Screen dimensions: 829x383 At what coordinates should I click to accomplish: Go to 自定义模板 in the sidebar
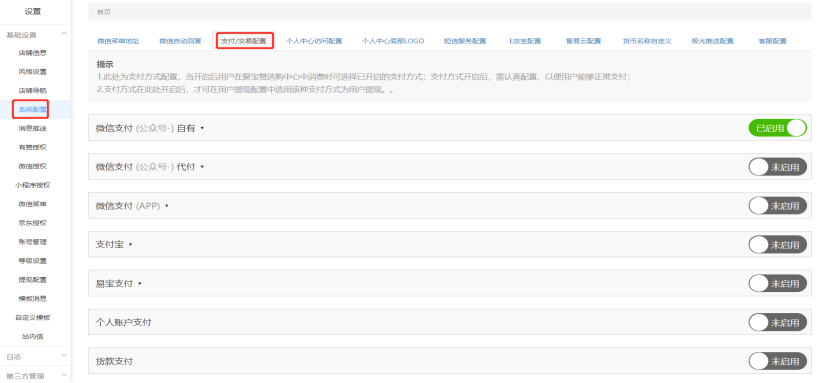(x=33, y=317)
